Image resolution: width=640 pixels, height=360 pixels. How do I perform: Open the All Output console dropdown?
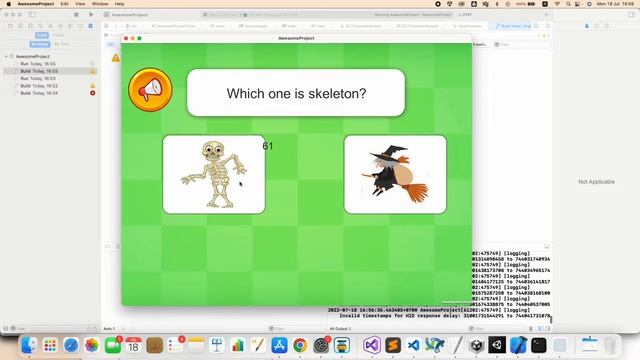[x=340, y=329]
